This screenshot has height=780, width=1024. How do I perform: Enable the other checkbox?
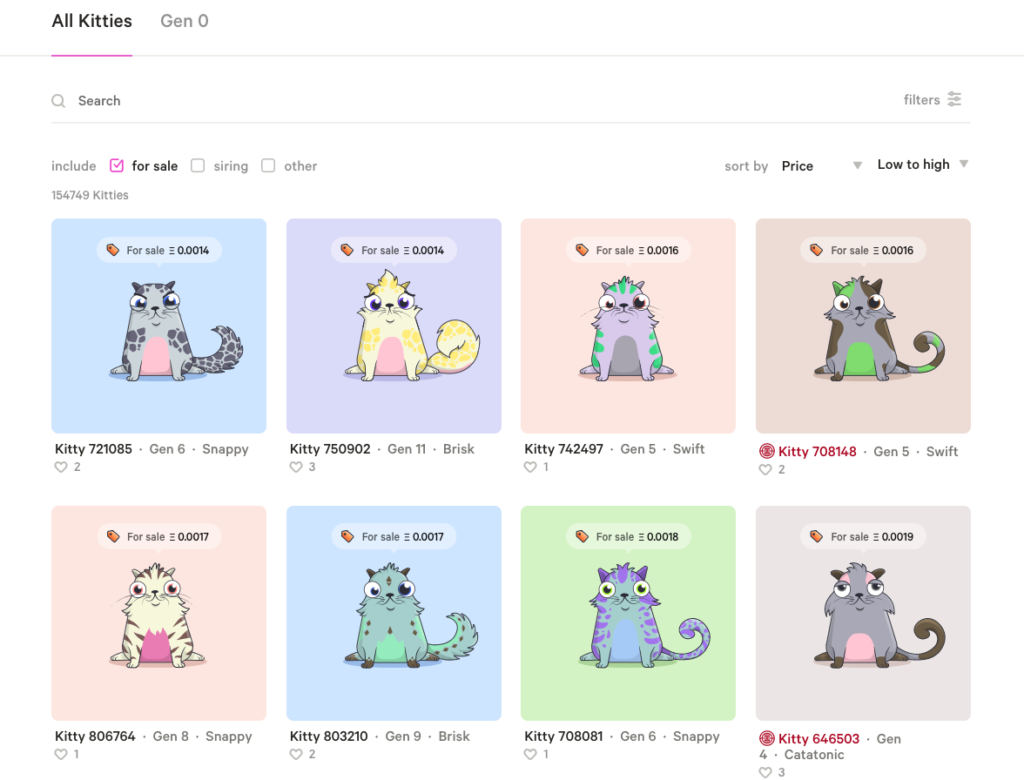click(268, 165)
